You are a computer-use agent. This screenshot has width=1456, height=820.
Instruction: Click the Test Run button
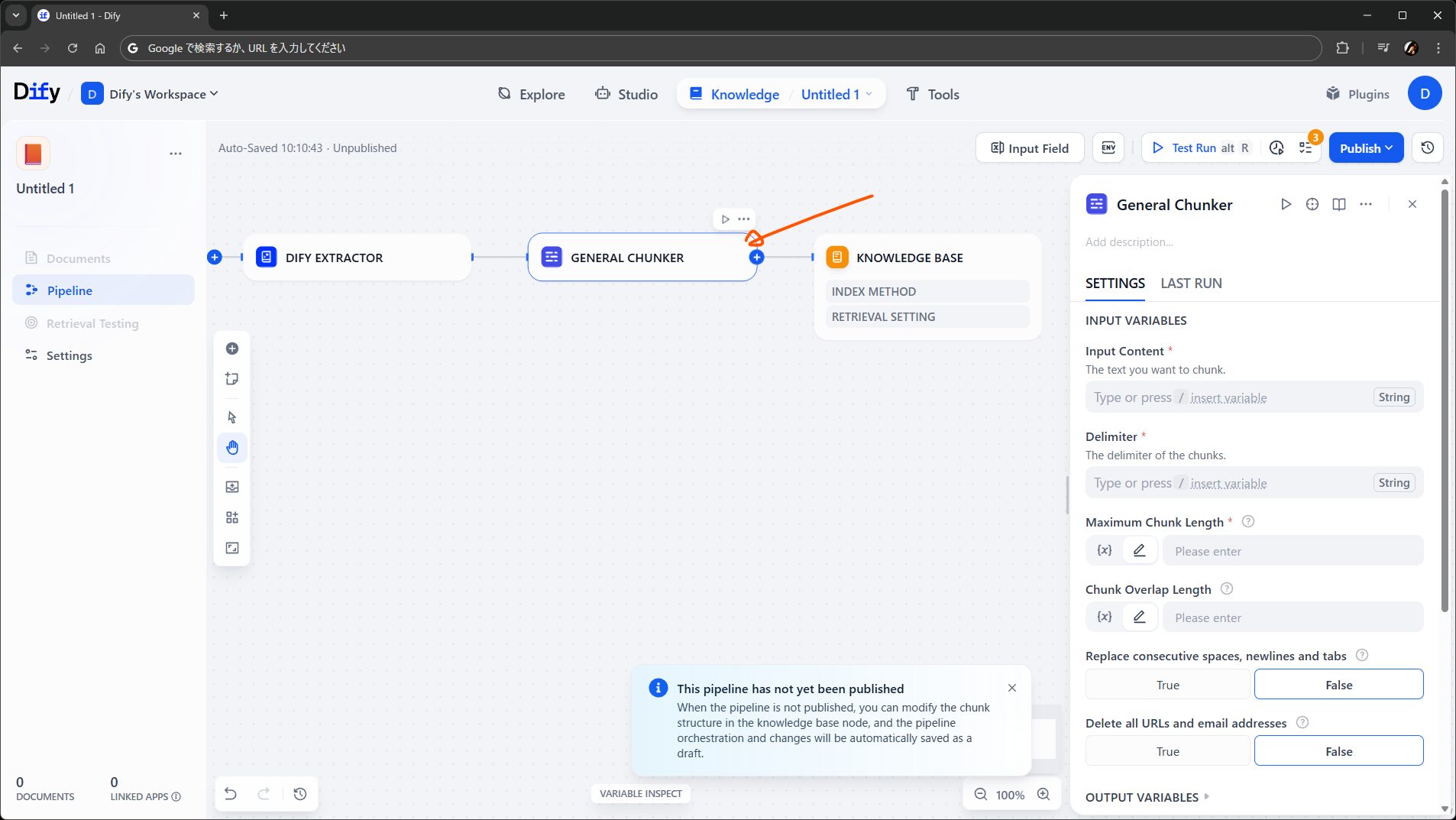click(x=1193, y=147)
